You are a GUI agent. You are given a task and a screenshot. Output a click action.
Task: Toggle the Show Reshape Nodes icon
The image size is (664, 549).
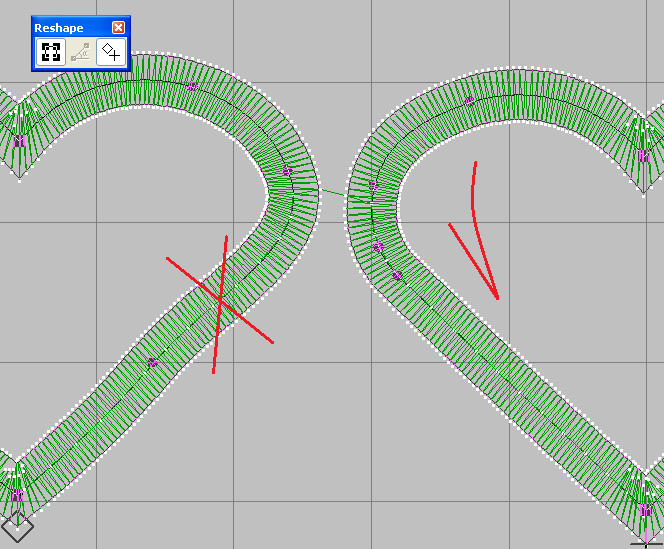(51, 52)
